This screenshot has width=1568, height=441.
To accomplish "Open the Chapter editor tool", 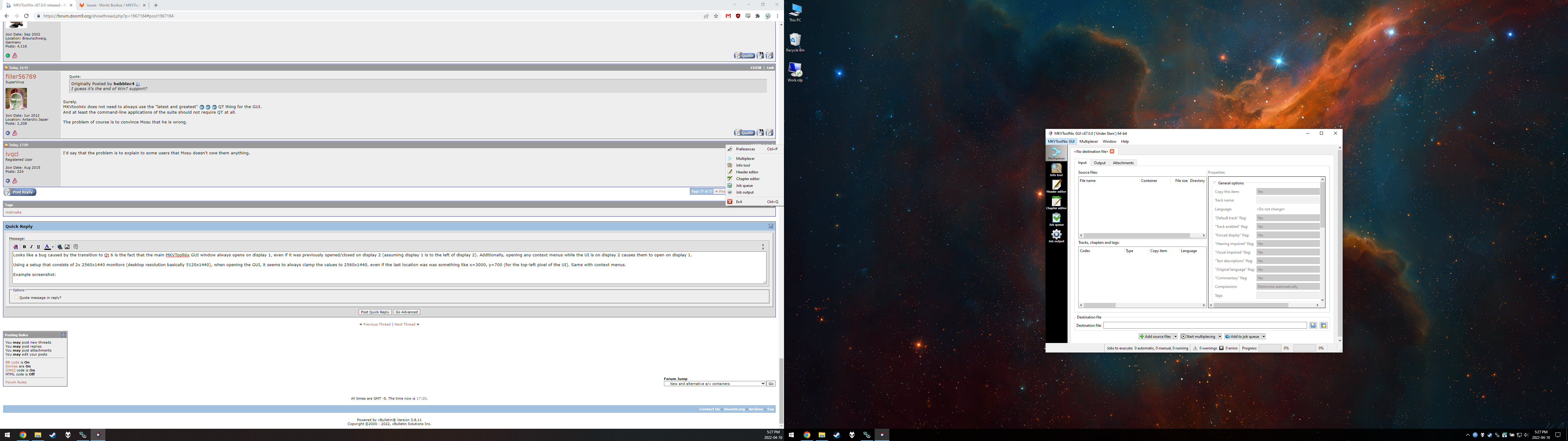I will pos(1056,202).
